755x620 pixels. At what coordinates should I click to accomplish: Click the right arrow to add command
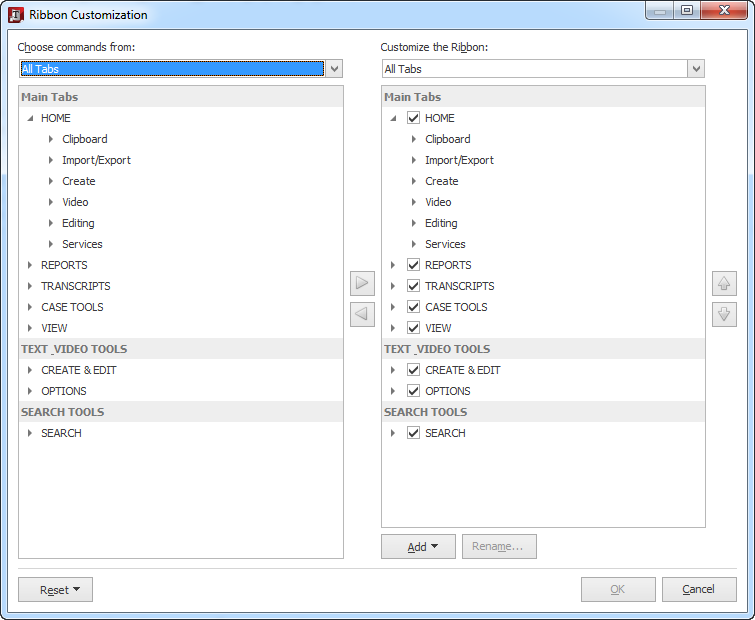(362, 283)
